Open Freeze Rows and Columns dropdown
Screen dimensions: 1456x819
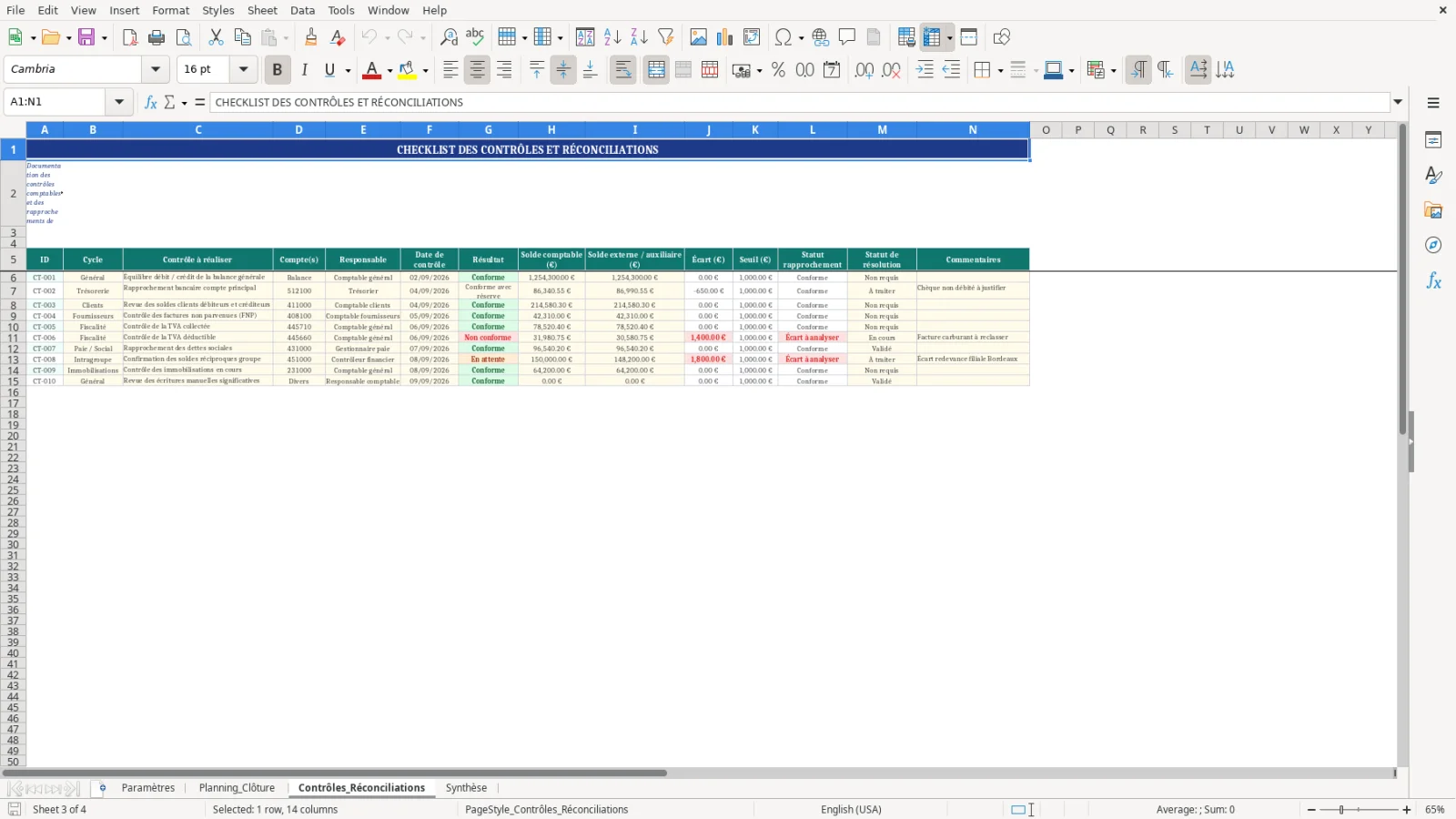click(x=949, y=38)
